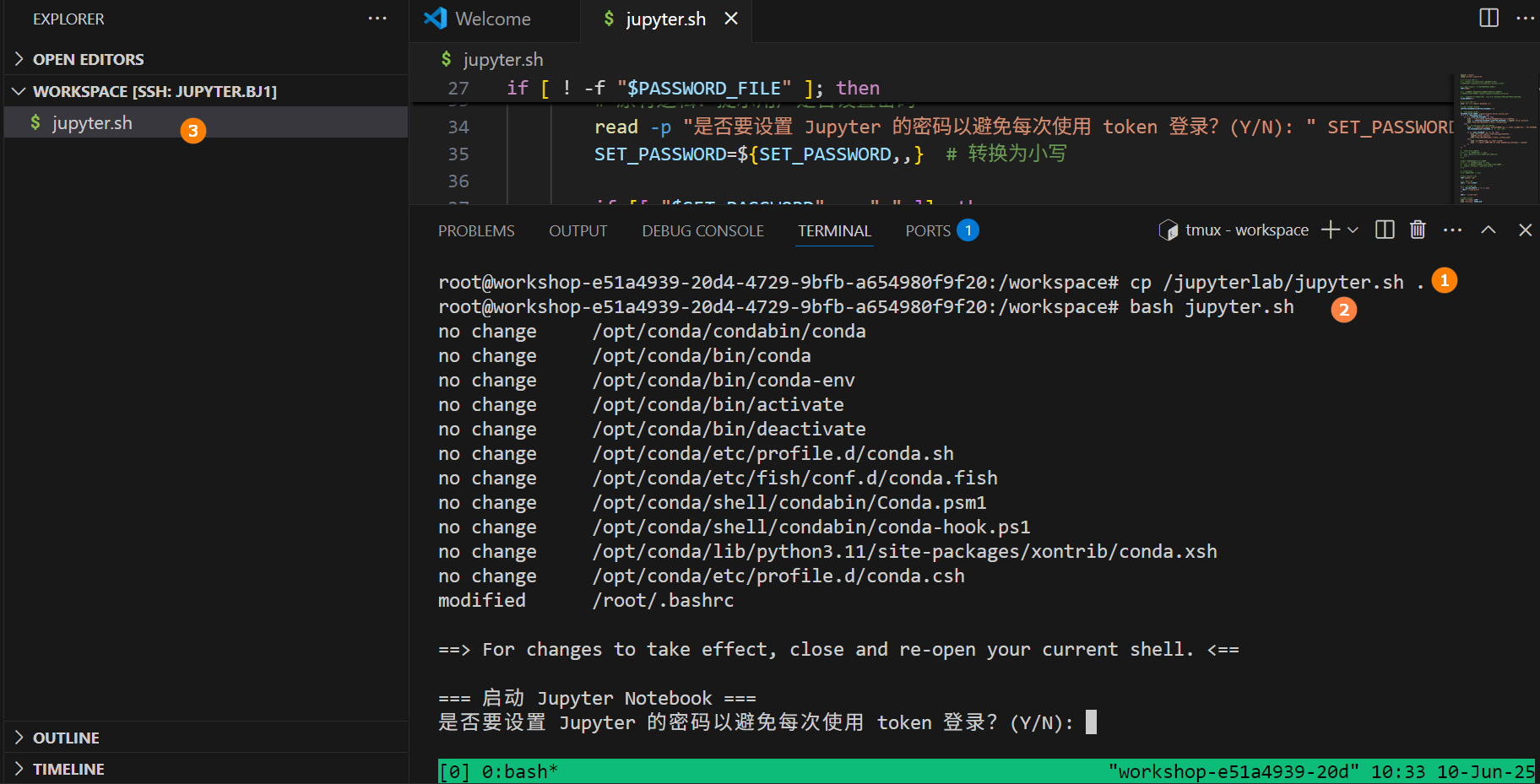The image size is (1540, 784).
Task: Kill terminal using the trash icon
Action: pyautogui.click(x=1418, y=230)
